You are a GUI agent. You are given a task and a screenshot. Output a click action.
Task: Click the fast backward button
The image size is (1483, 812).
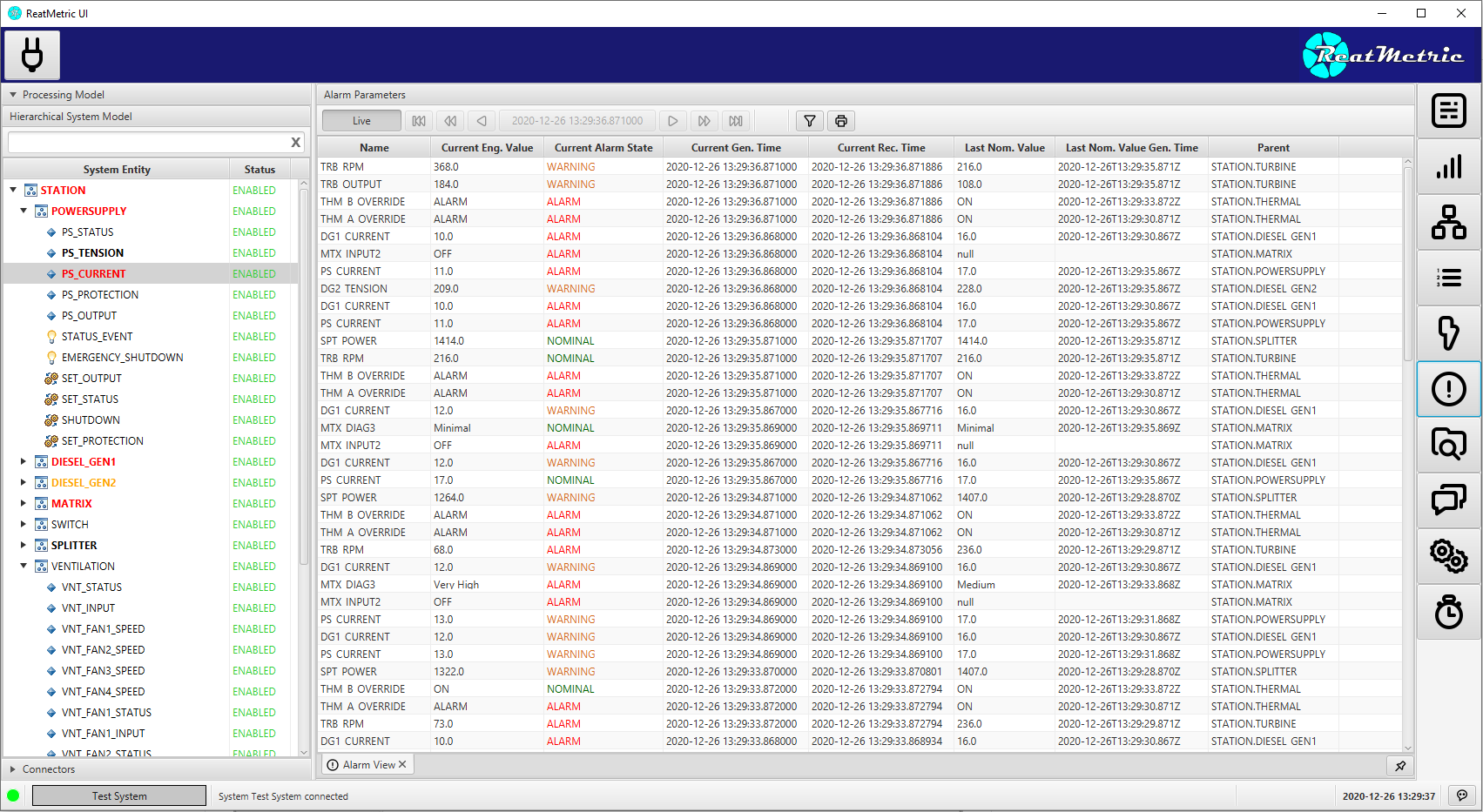point(450,121)
